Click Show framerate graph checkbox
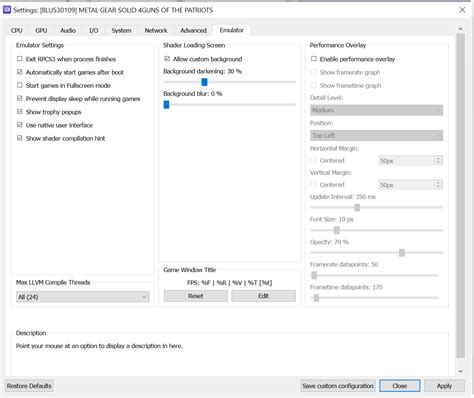 (314, 72)
